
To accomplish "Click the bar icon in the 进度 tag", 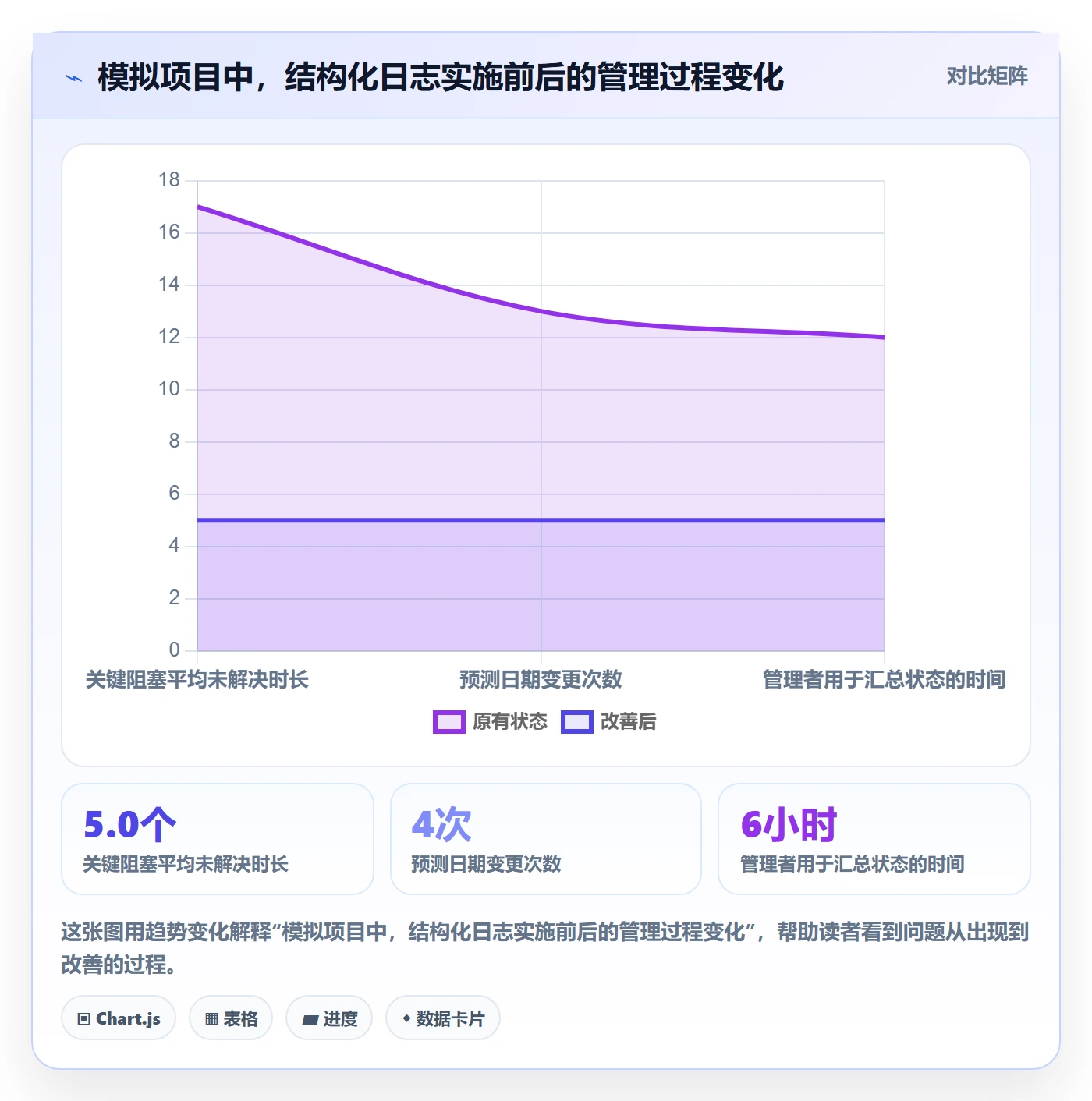I will [310, 1019].
